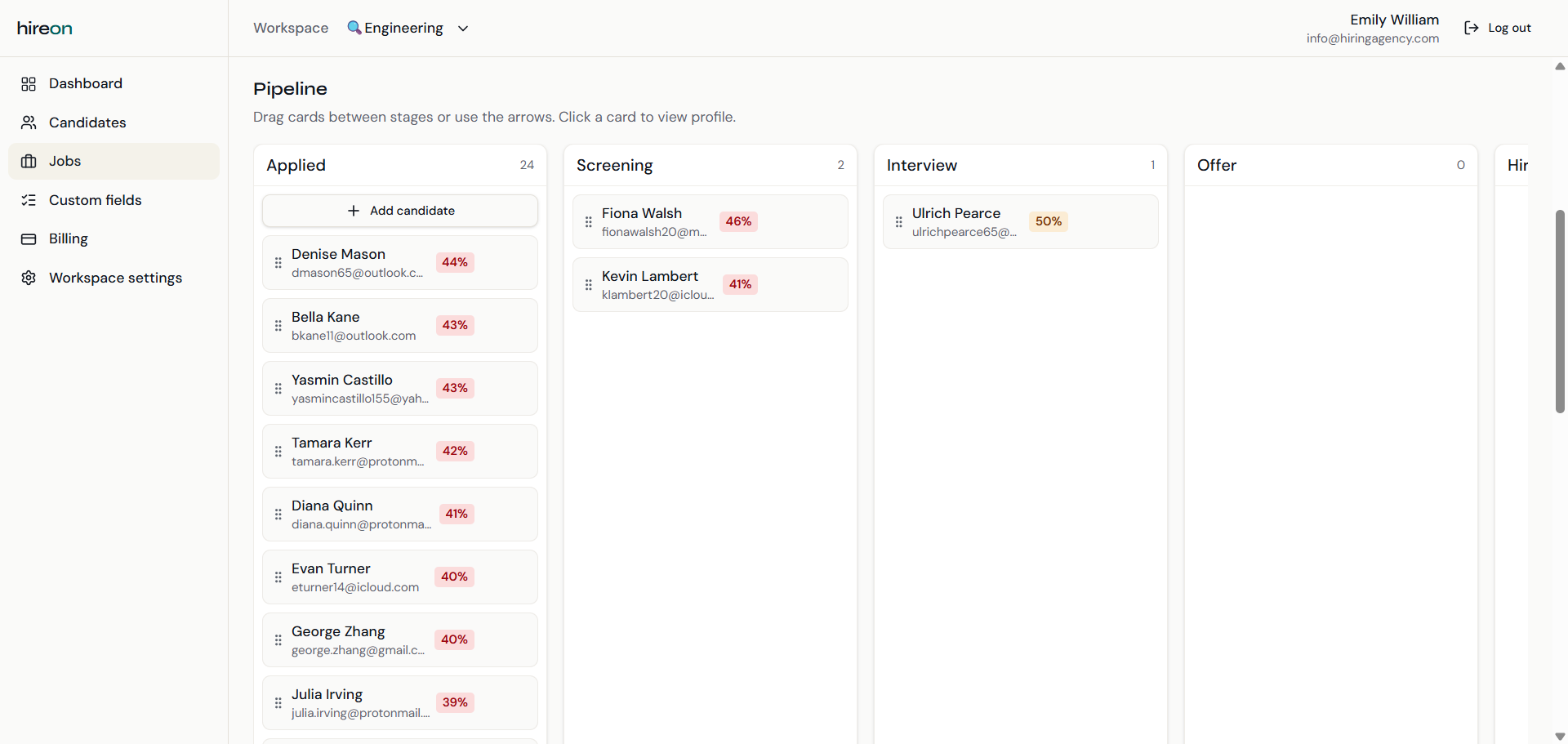1568x744 pixels.
Task: Click the hireon logo
Action: click(x=44, y=27)
